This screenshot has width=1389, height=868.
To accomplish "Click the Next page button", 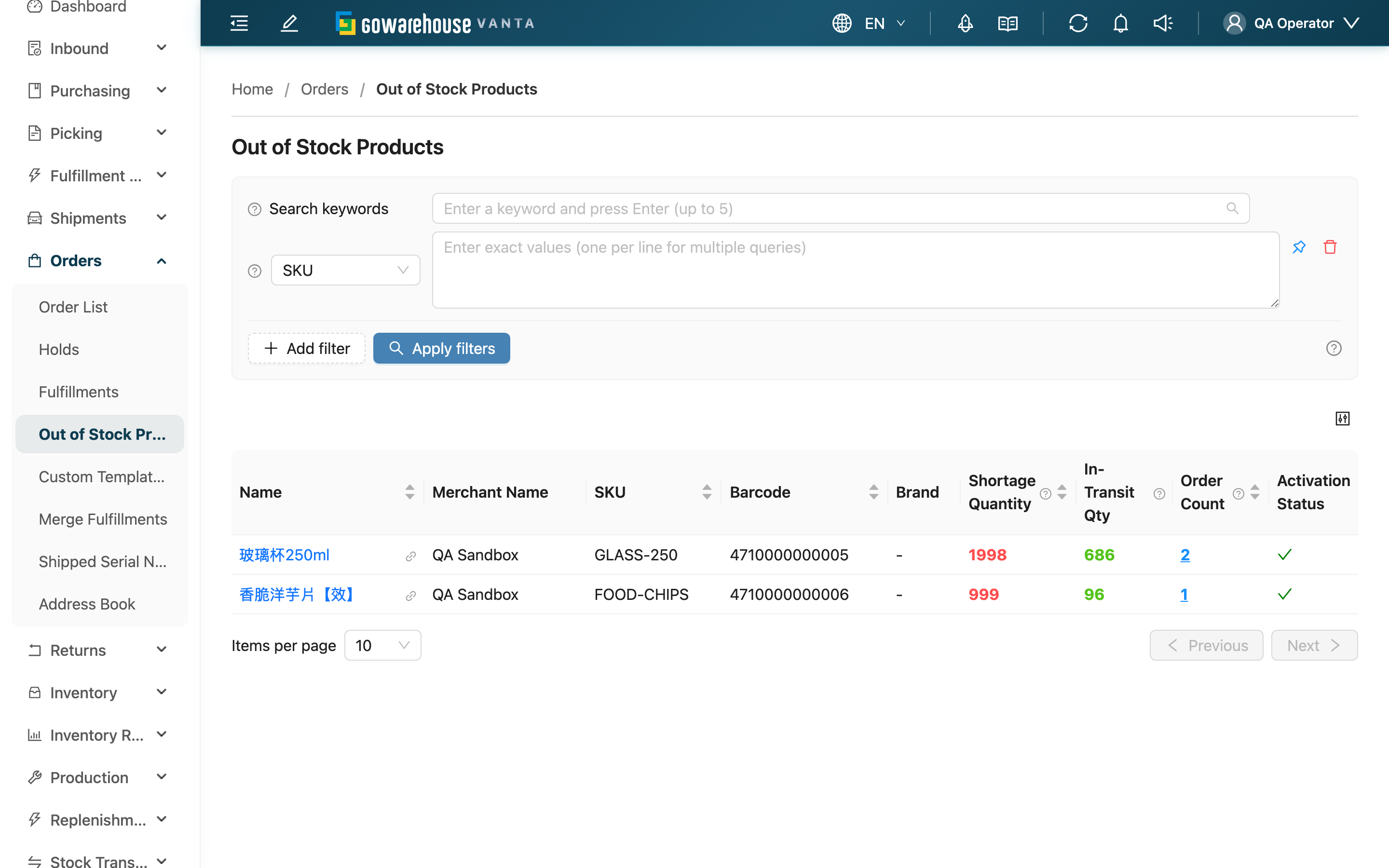I will (1314, 645).
